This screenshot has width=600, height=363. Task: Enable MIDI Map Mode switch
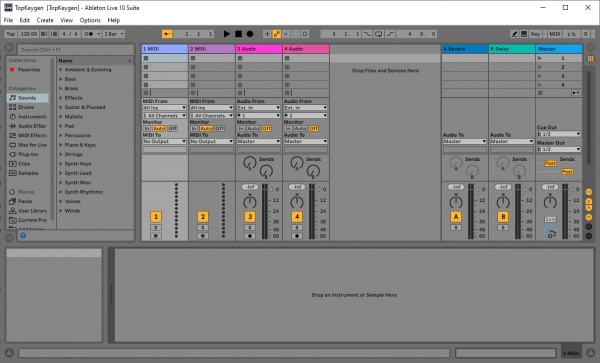555,34
